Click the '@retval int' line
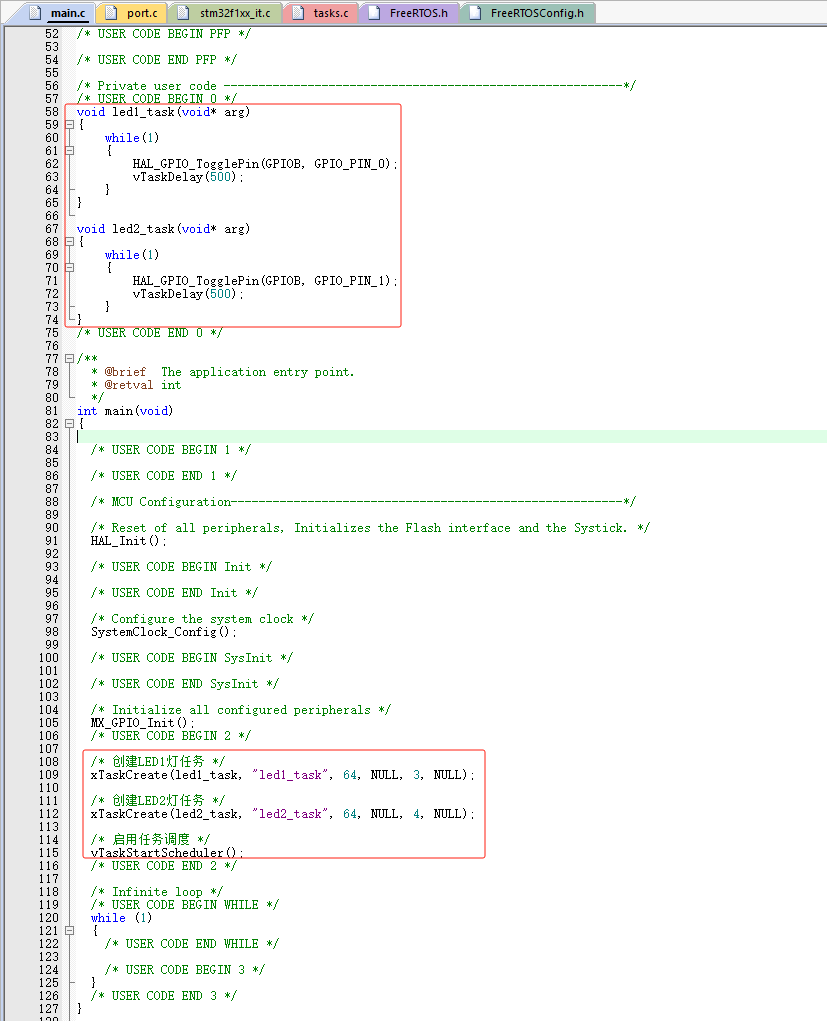The width and height of the screenshot is (827, 1021). tap(136, 385)
